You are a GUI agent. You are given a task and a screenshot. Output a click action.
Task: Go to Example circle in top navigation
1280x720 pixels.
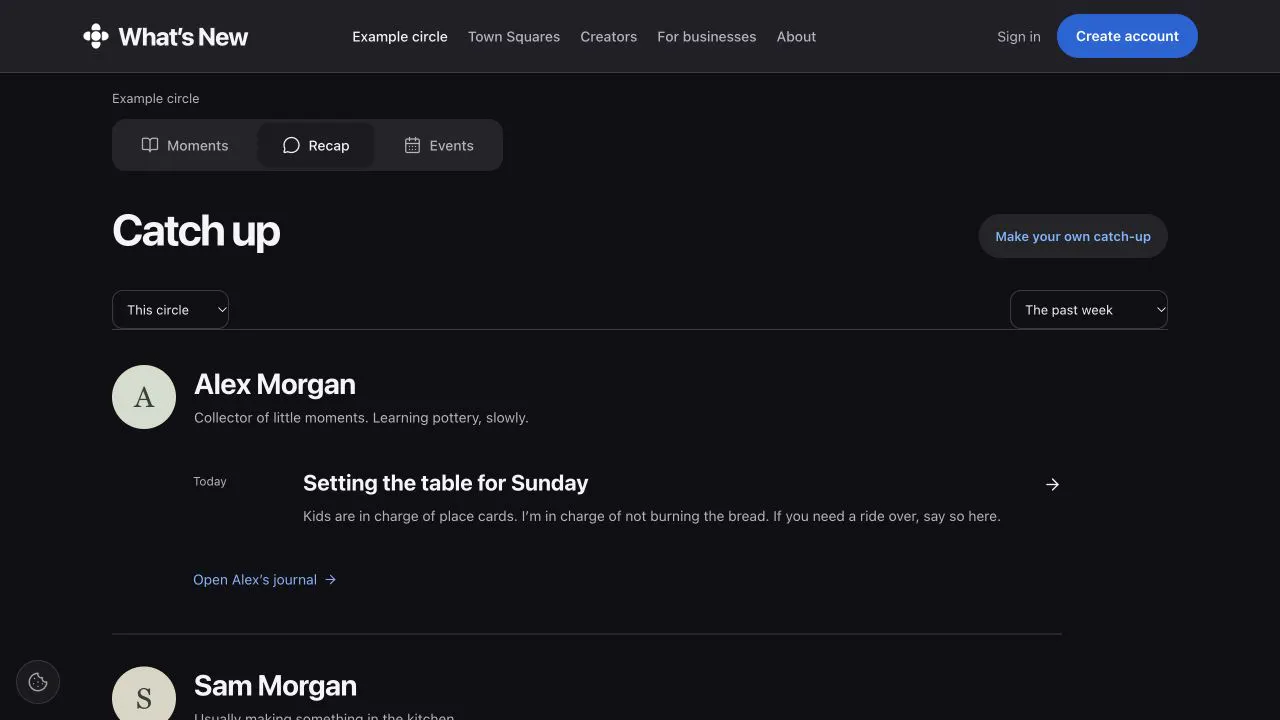tap(400, 36)
